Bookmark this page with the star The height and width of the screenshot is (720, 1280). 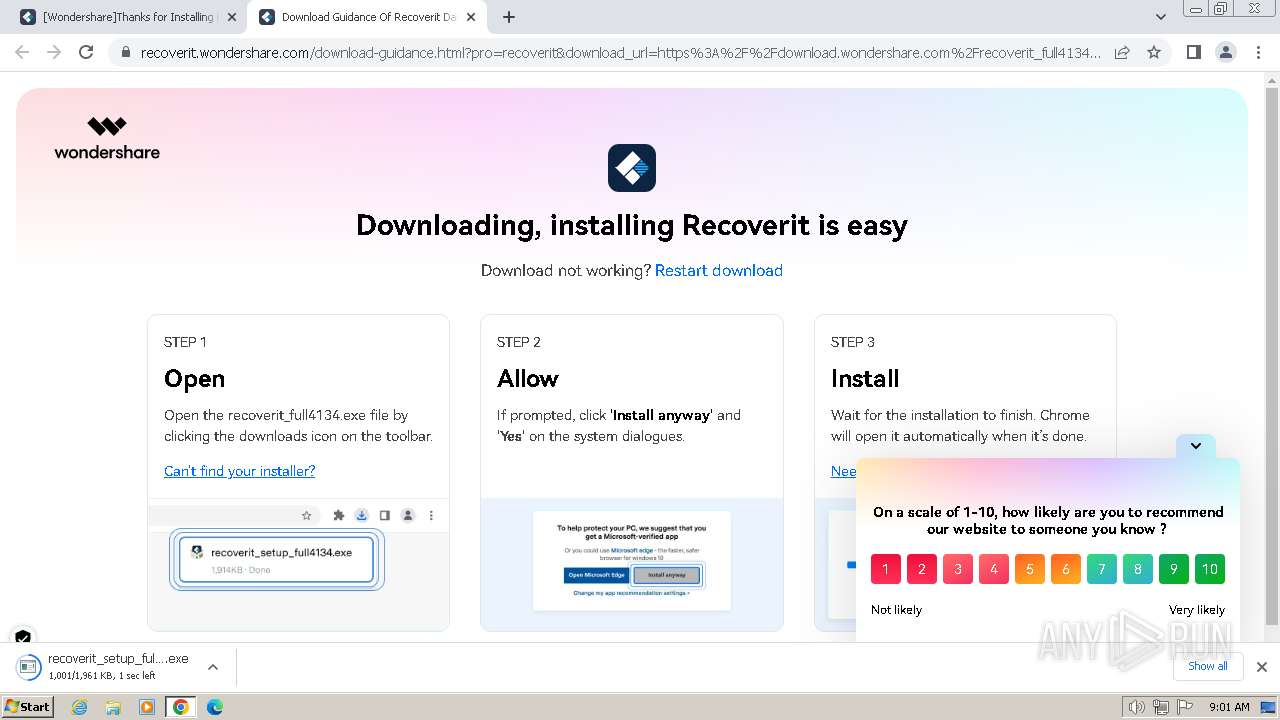[1154, 53]
